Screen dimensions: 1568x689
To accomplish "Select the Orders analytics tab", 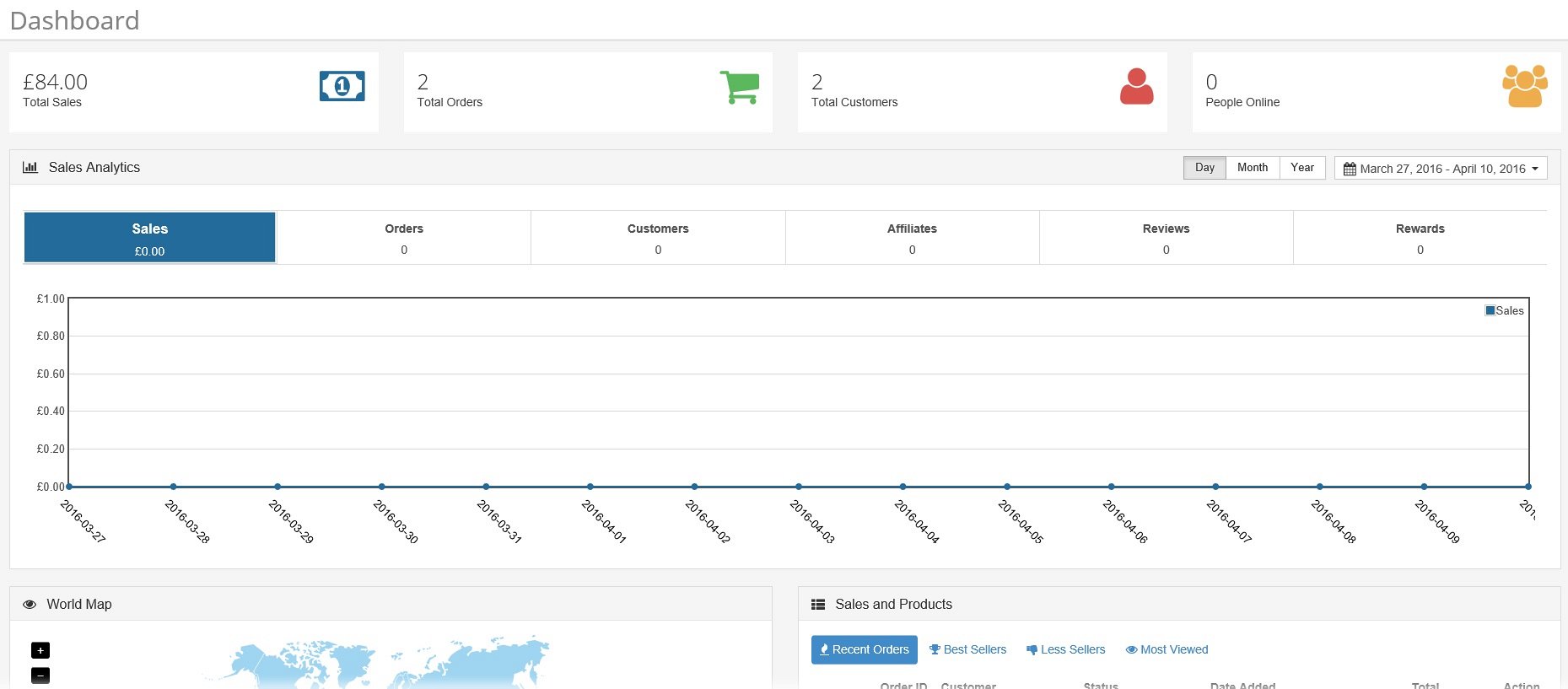I will [x=404, y=238].
